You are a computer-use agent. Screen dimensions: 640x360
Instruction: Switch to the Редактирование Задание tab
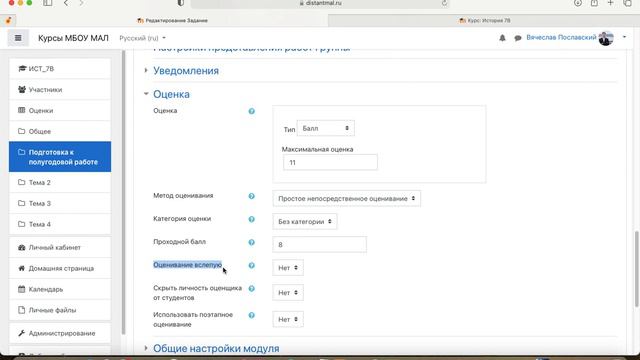pyautogui.click(x=172, y=20)
